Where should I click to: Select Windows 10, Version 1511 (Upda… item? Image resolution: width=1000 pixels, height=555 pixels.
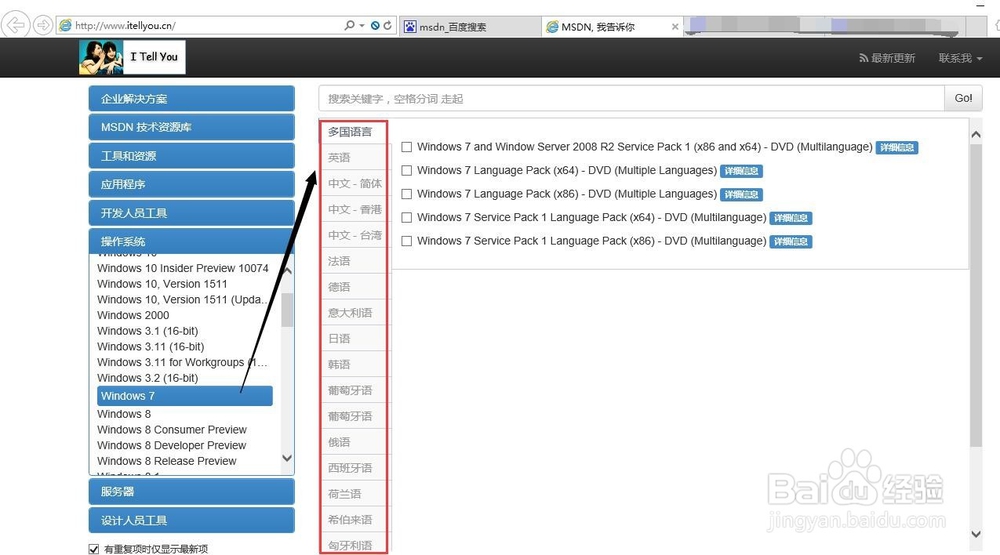(x=181, y=299)
